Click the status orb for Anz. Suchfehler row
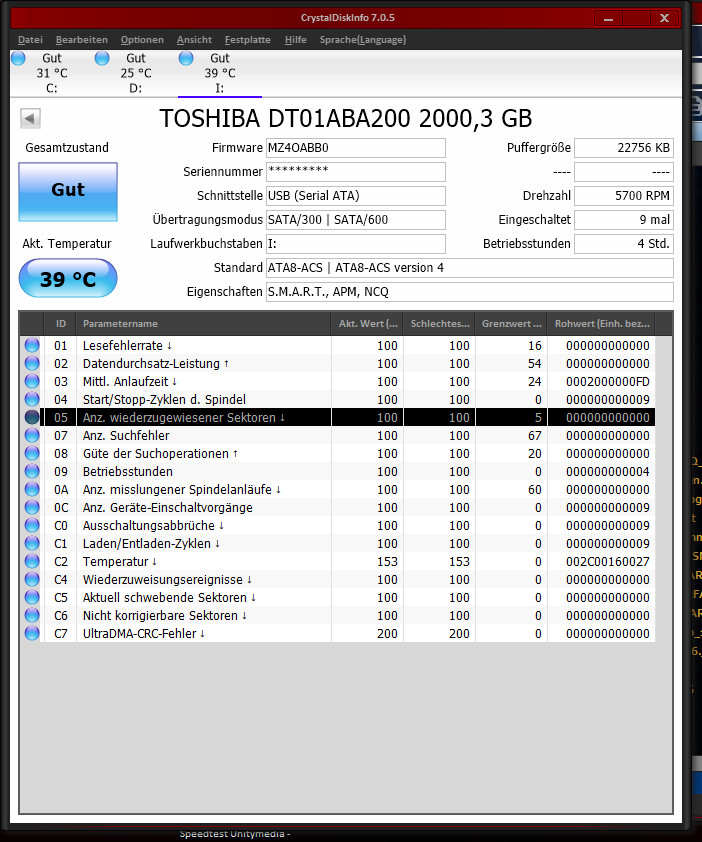The height and width of the screenshot is (842, 702). pos(32,435)
